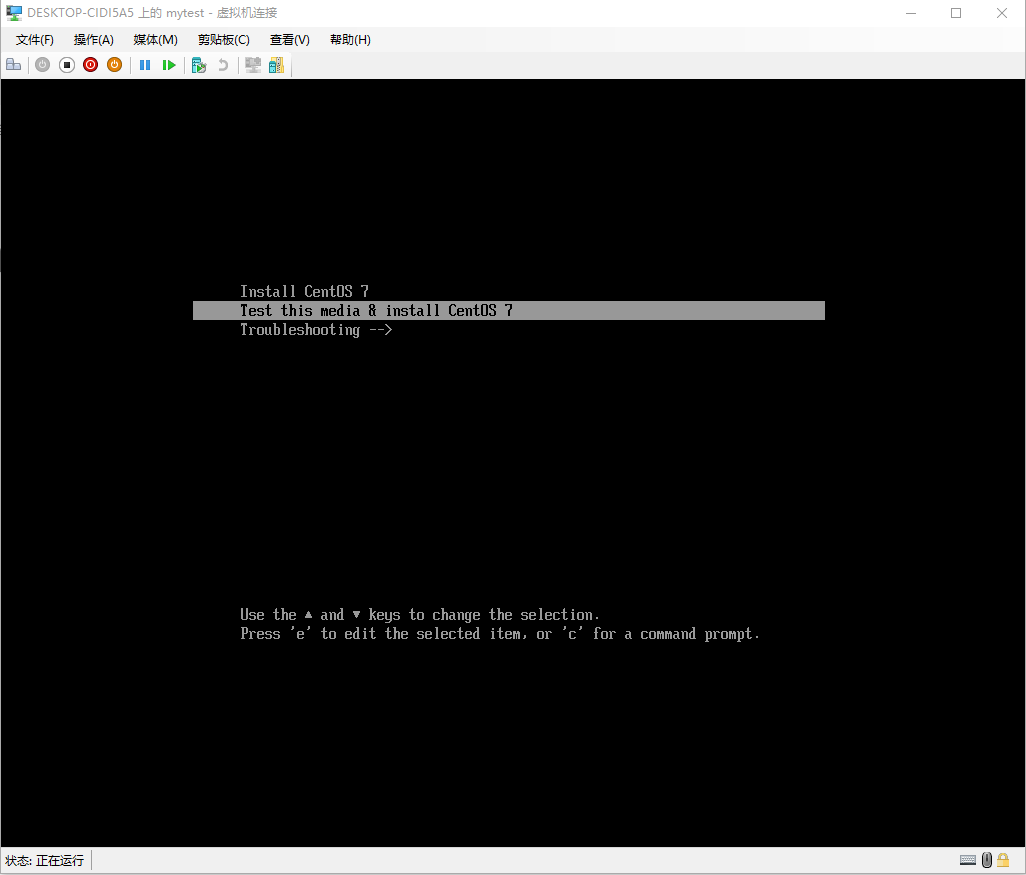This screenshot has width=1026, height=875.
Task: Open the 文件(F) menu
Action: tap(35, 40)
